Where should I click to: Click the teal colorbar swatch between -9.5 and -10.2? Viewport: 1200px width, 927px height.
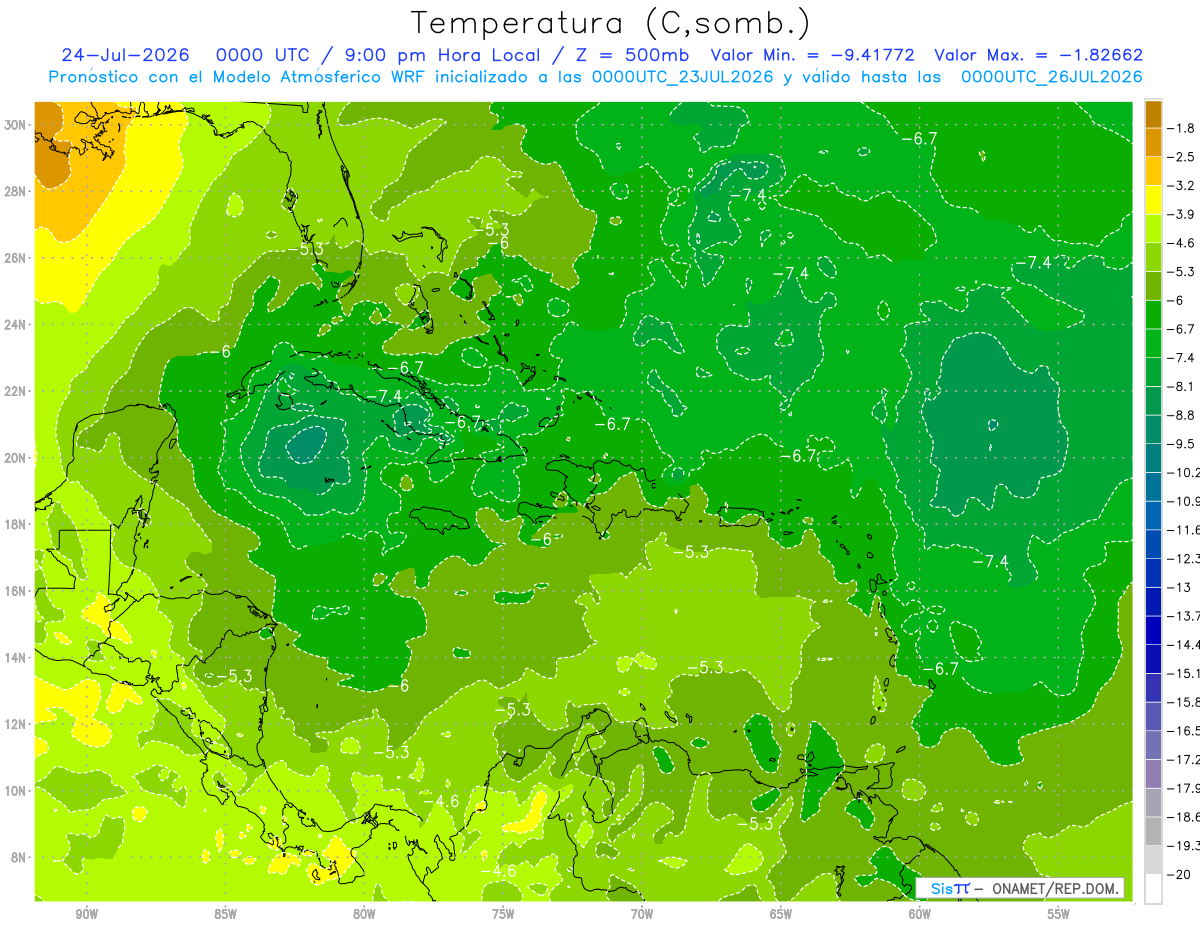1153,458
